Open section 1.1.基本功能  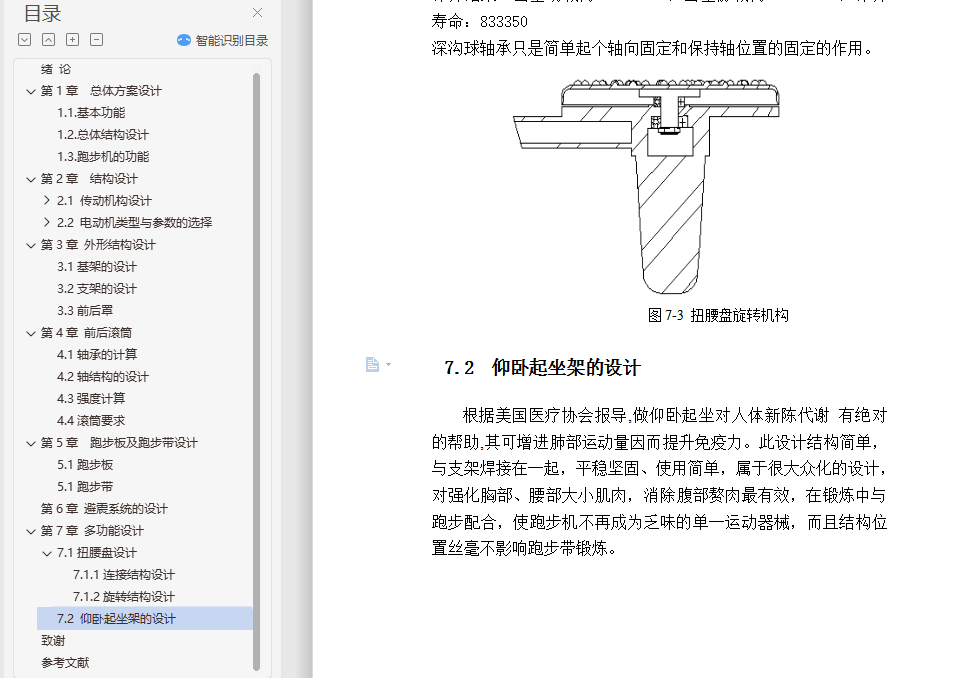coord(91,113)
